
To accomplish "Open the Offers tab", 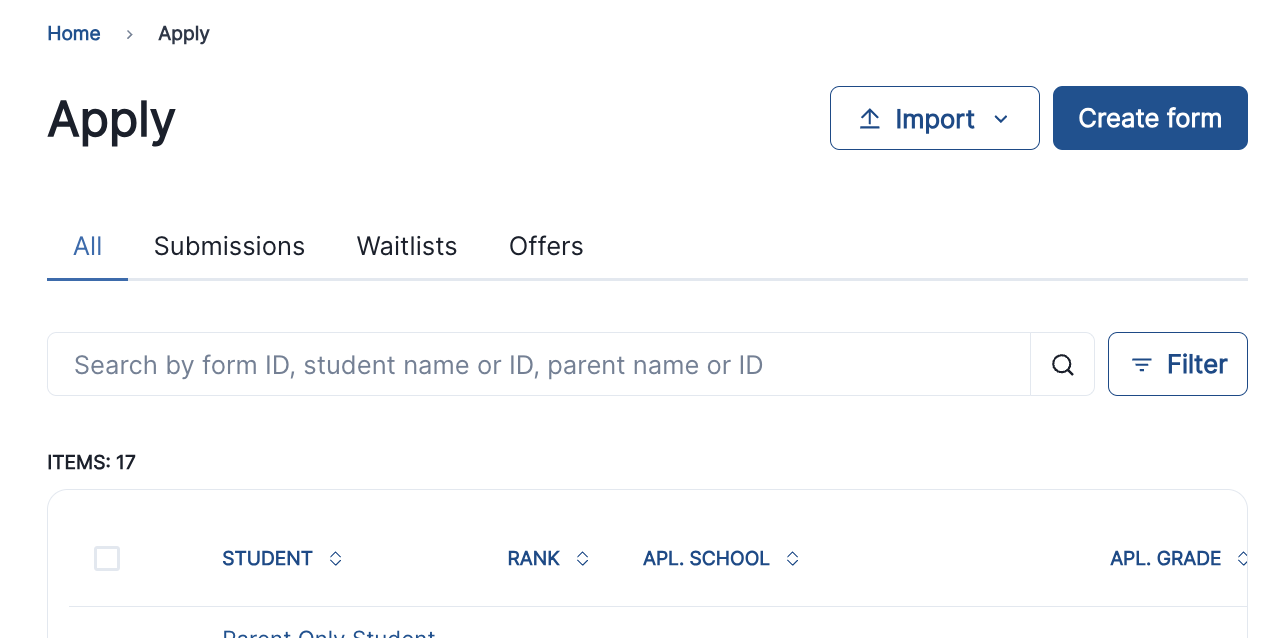I will [546, 246].
